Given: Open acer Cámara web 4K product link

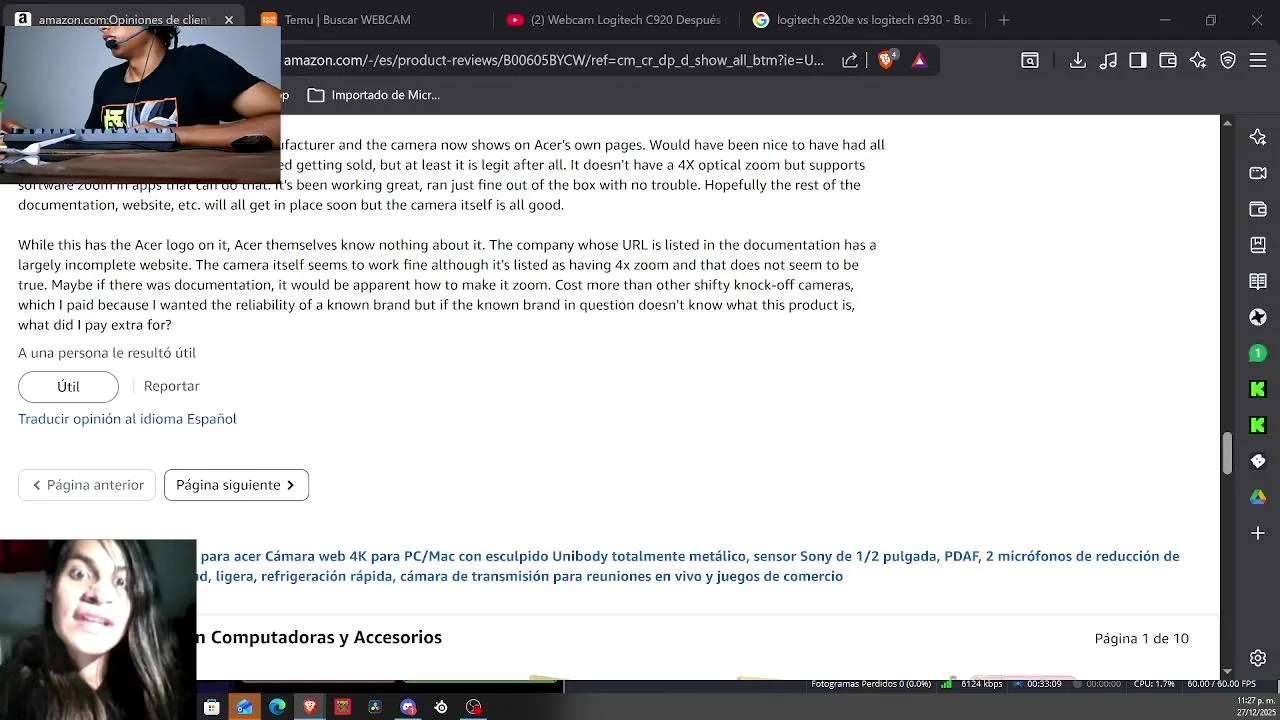Looking at the screenshot, I should pos(690,566).
